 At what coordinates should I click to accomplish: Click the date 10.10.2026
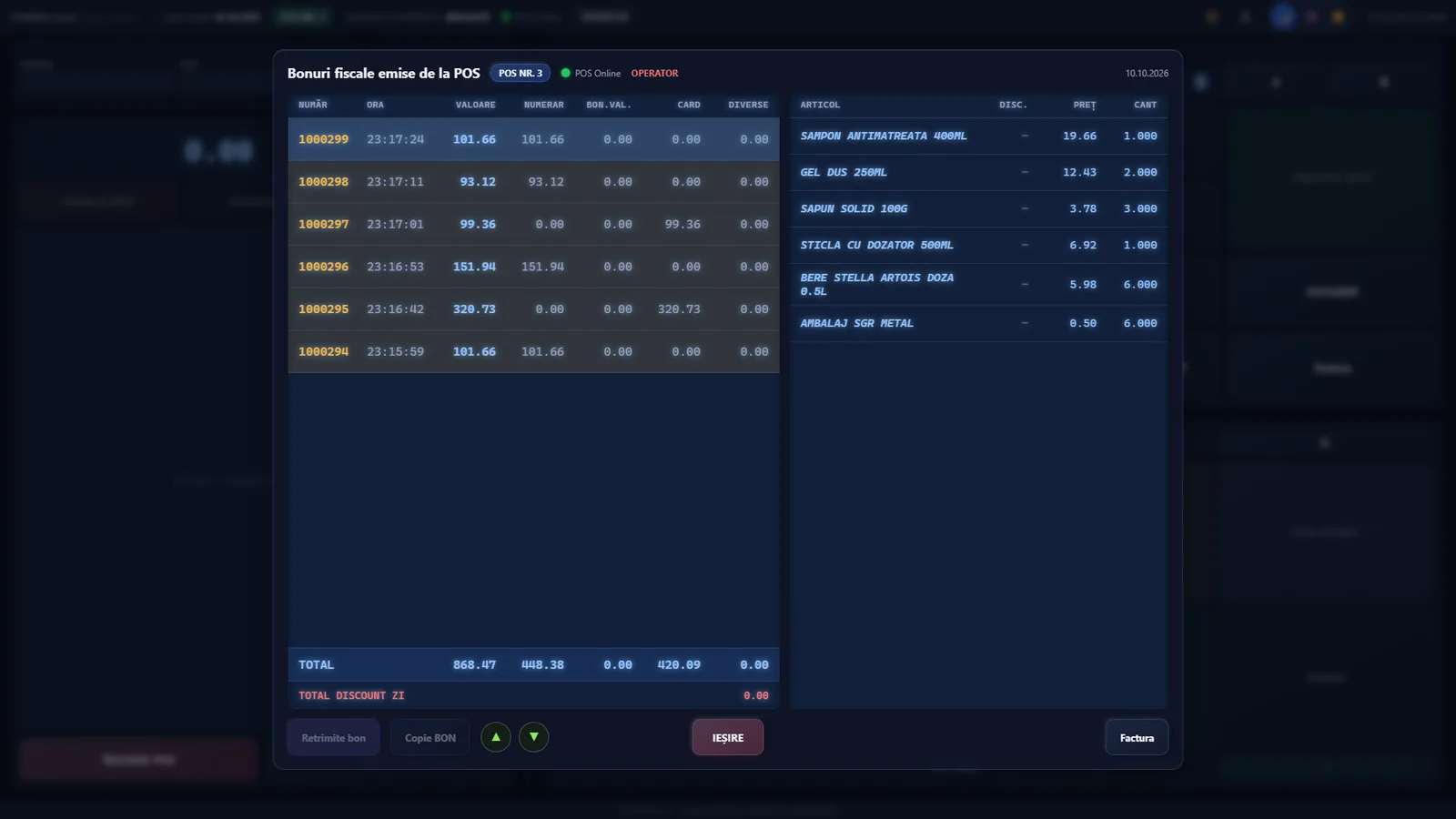[1147, 73]
